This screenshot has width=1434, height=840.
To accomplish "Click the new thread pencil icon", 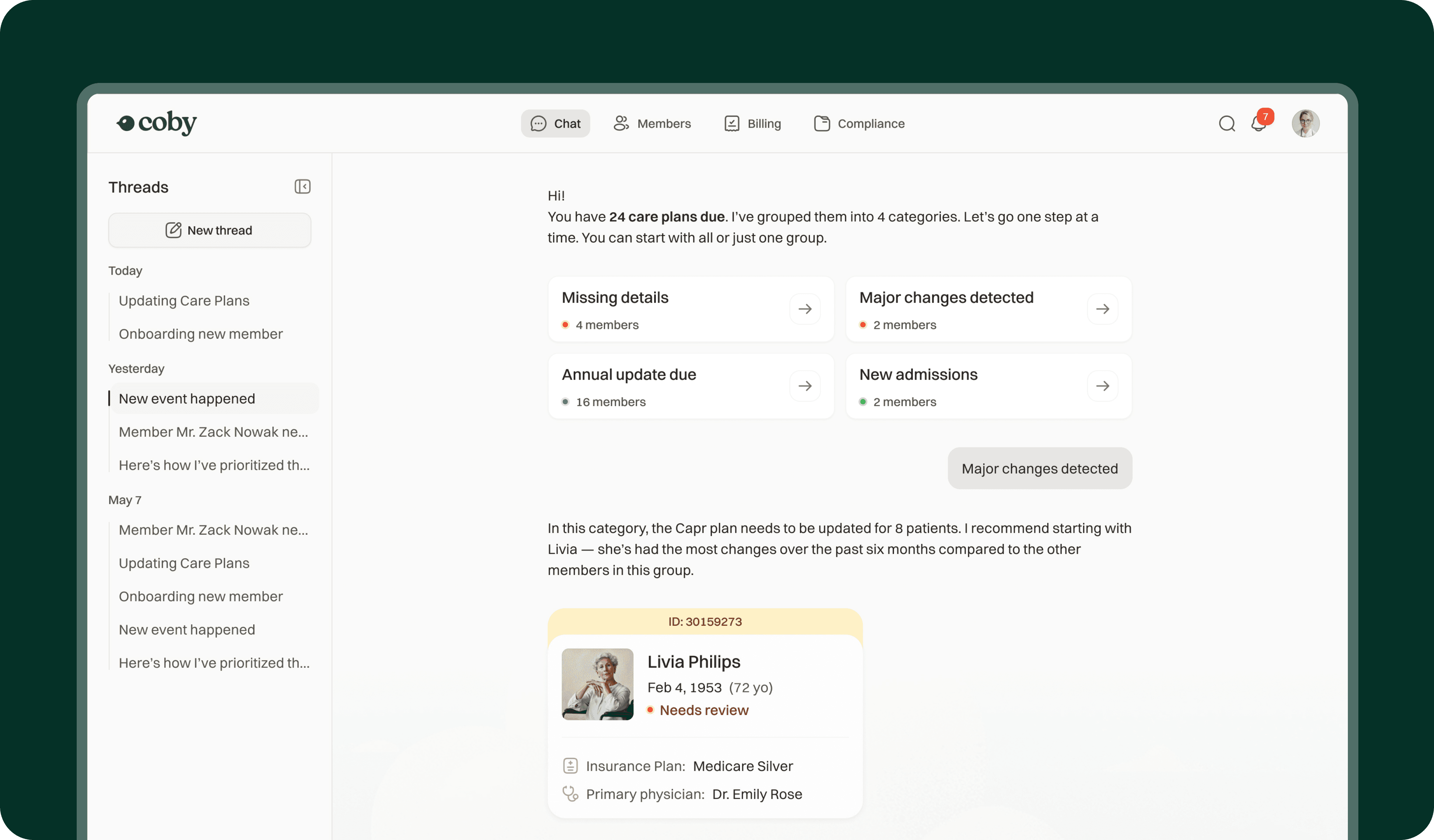I will pos(174,230).
